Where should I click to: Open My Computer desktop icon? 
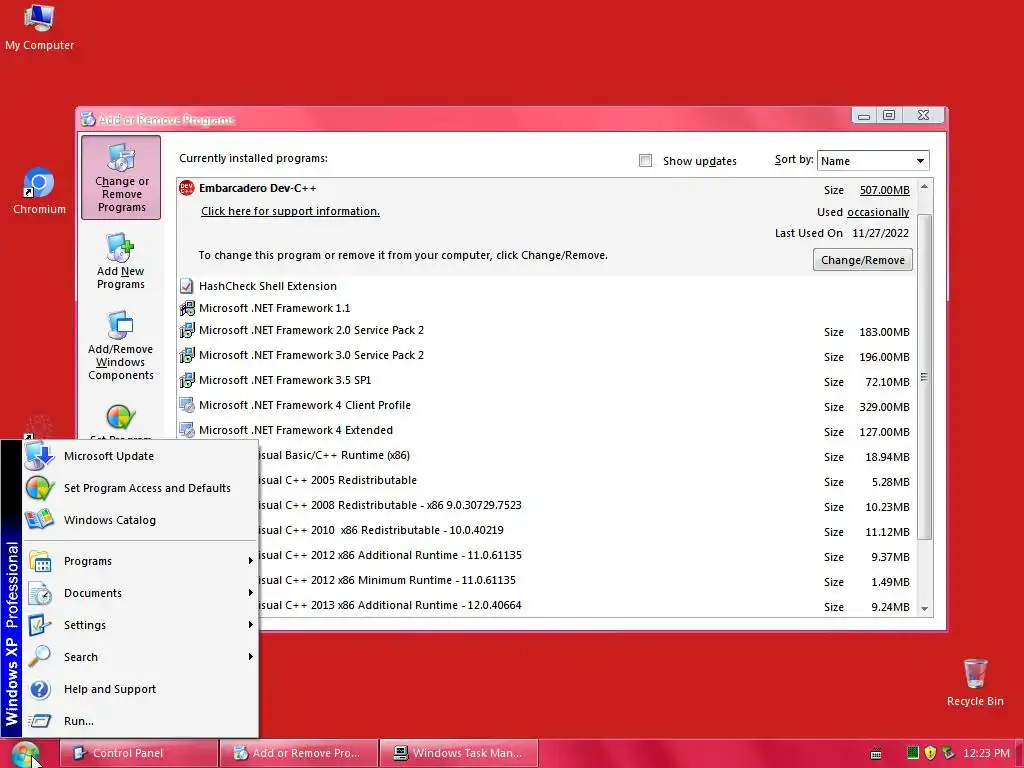(x=39, y=27)
